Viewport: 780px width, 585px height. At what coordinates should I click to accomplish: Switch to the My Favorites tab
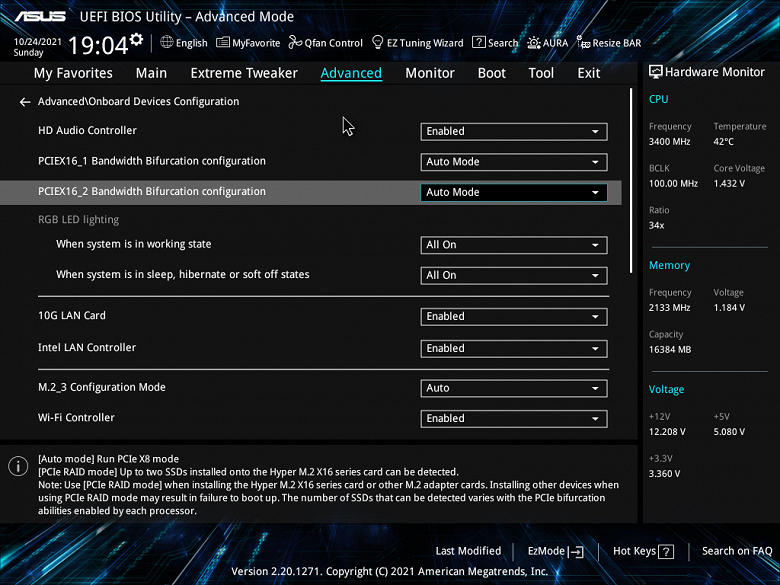click(73, 73)
